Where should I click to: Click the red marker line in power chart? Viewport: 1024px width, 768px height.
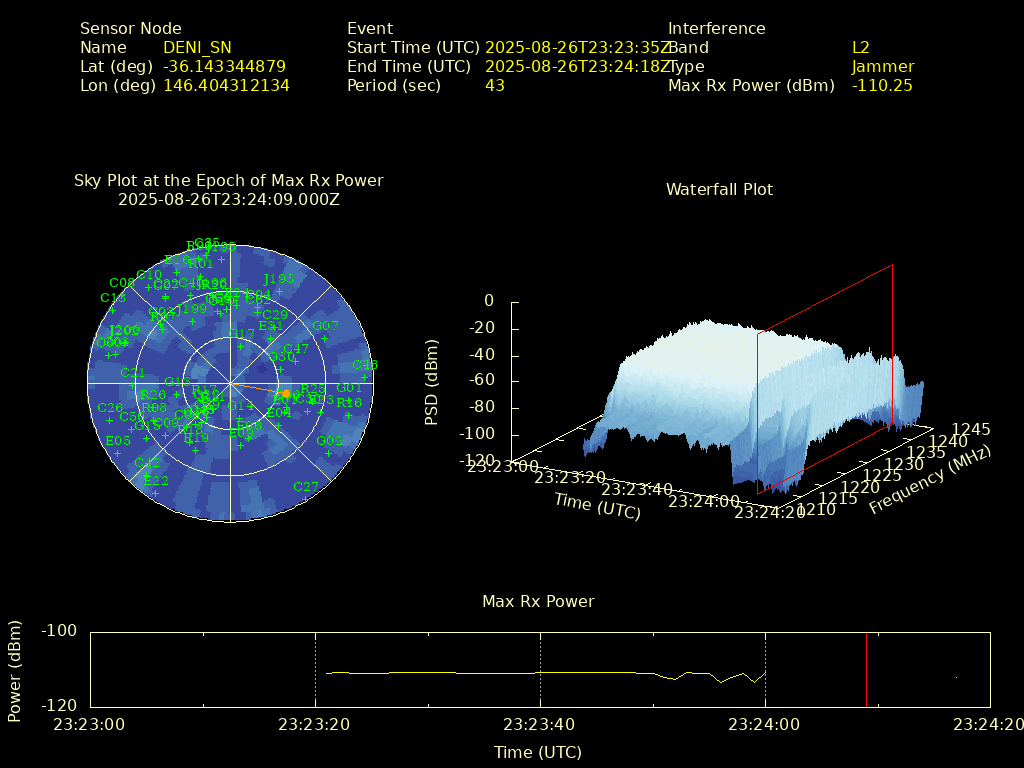pyautogui.click(x=866, y=670)
